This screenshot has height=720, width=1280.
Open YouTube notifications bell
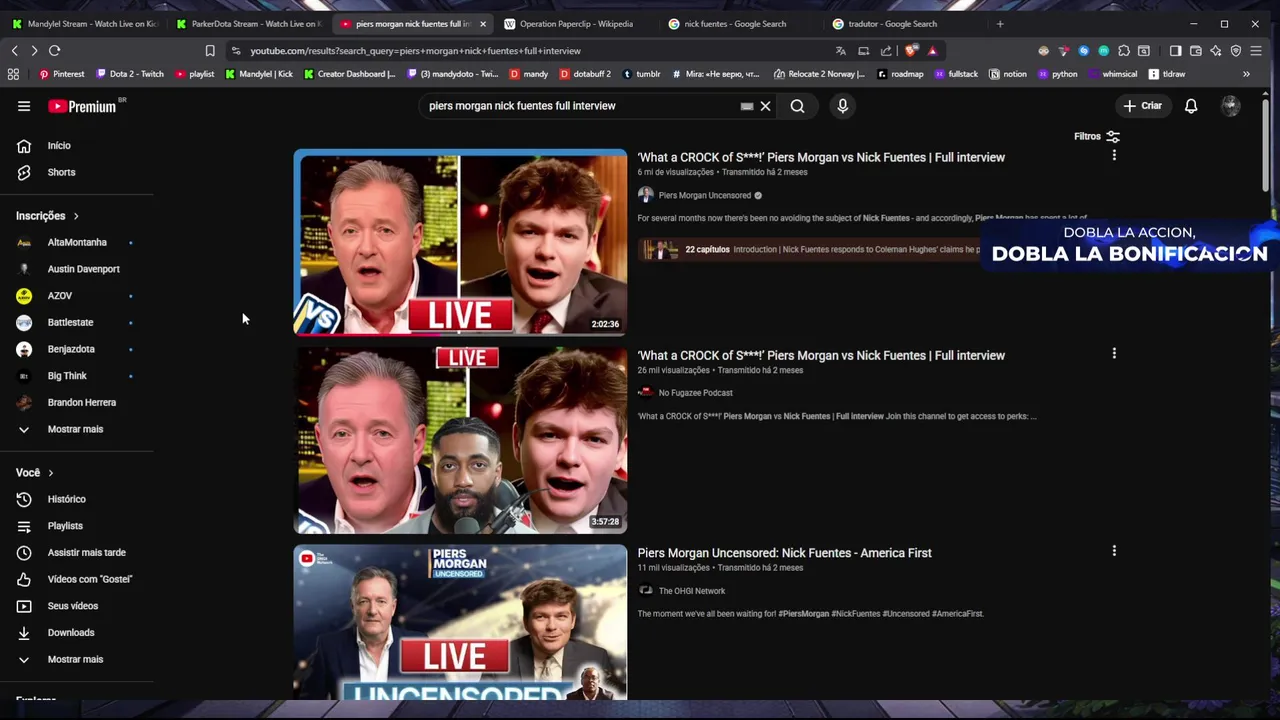point(1191,106)
